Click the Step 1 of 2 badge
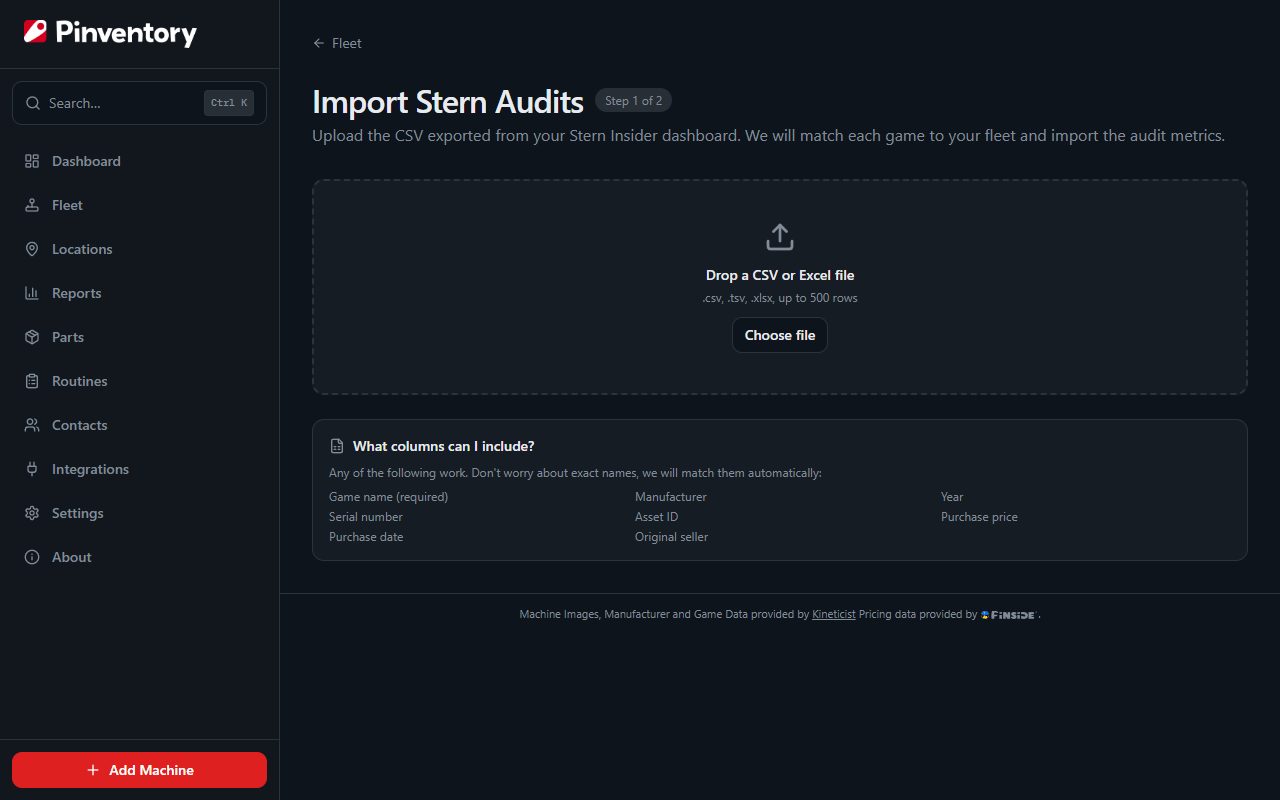The height and width of the screenshot is (800, 1280). (x=634, y=100)
